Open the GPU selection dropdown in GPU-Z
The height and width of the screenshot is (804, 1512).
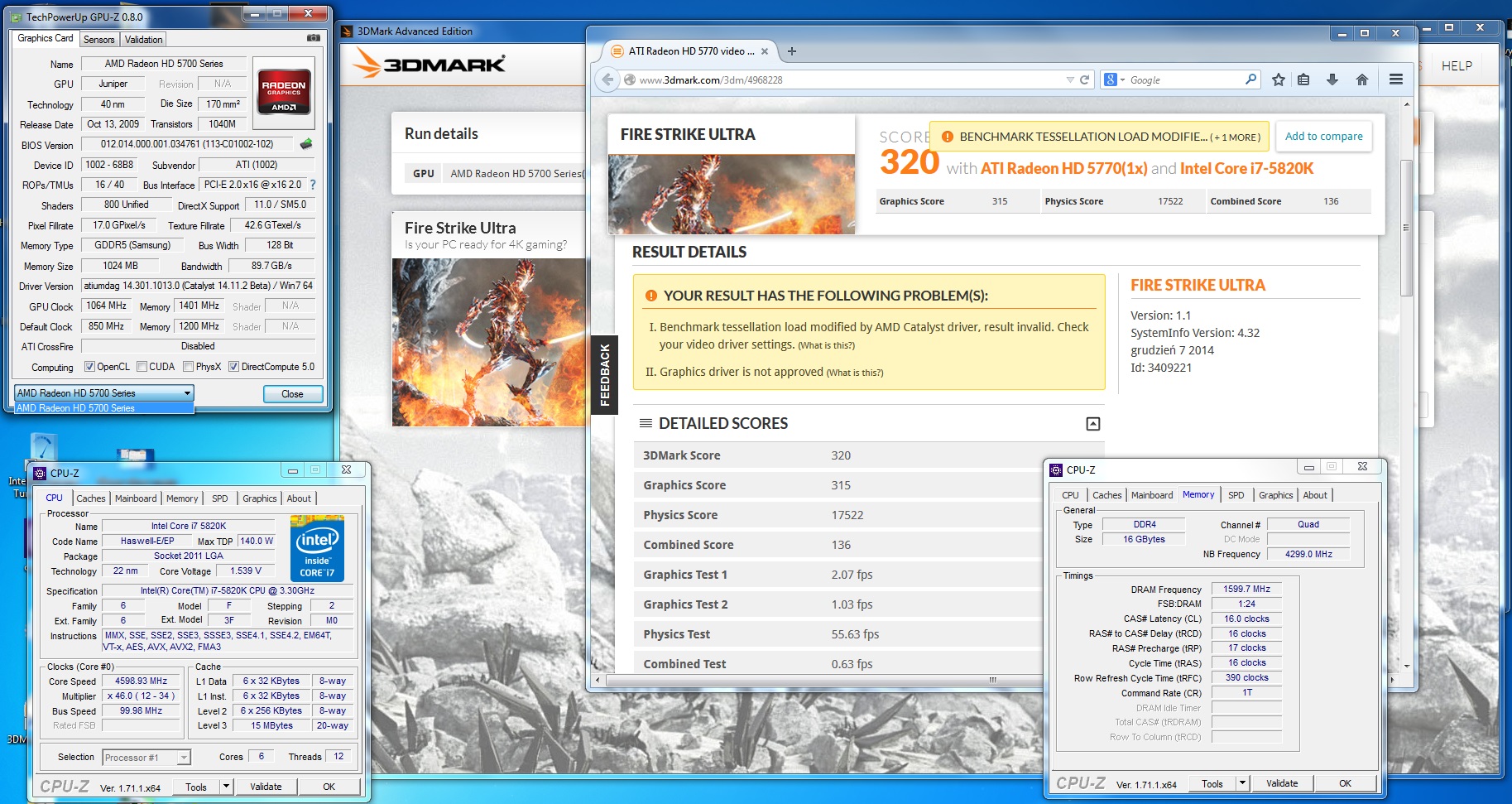(x=103, y=393)
